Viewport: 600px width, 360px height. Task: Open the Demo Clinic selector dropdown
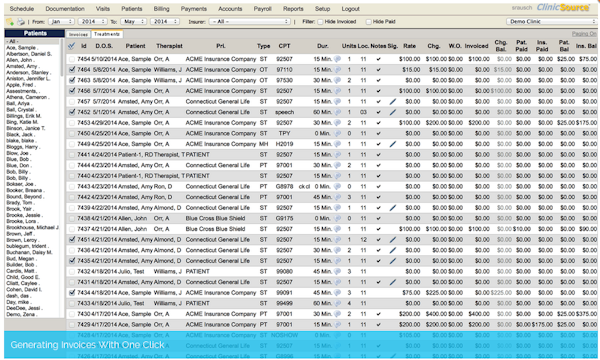pyautogui.click(x=551, y=21)
